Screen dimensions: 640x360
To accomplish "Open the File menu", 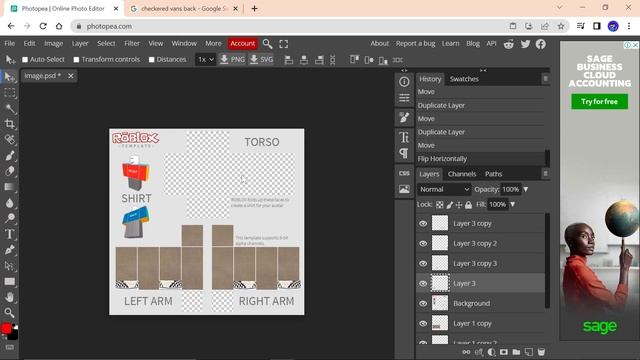I will [x=10, y=43].
